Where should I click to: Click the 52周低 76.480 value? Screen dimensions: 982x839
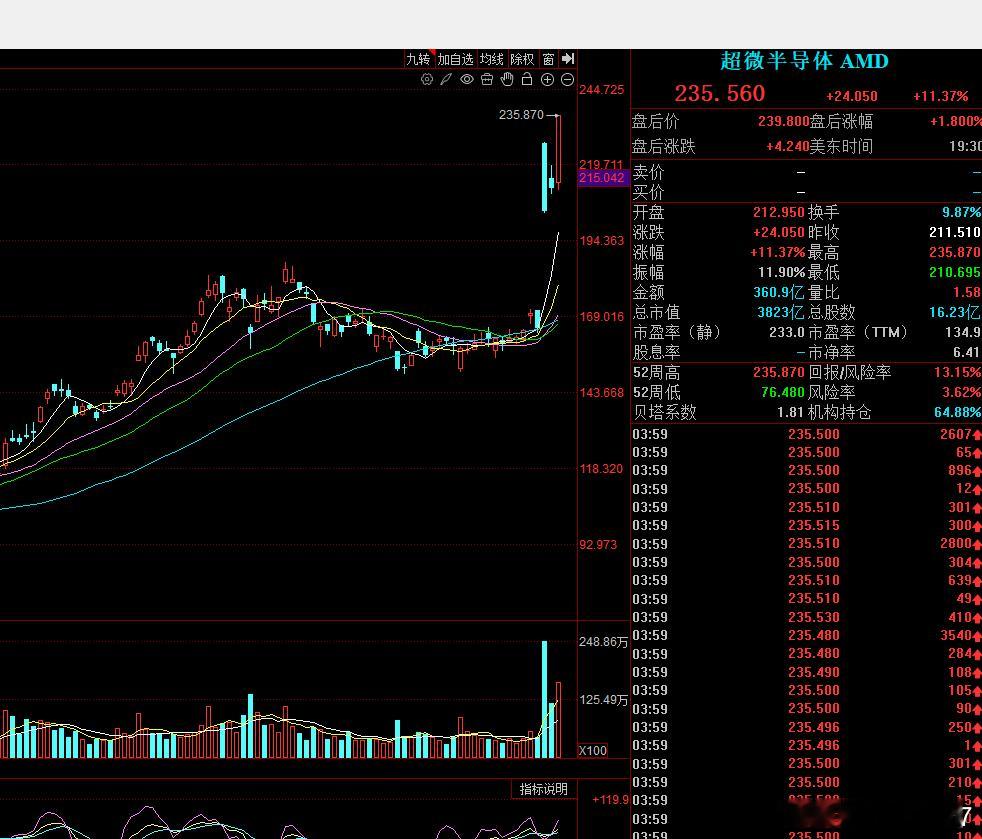point(783,392)
